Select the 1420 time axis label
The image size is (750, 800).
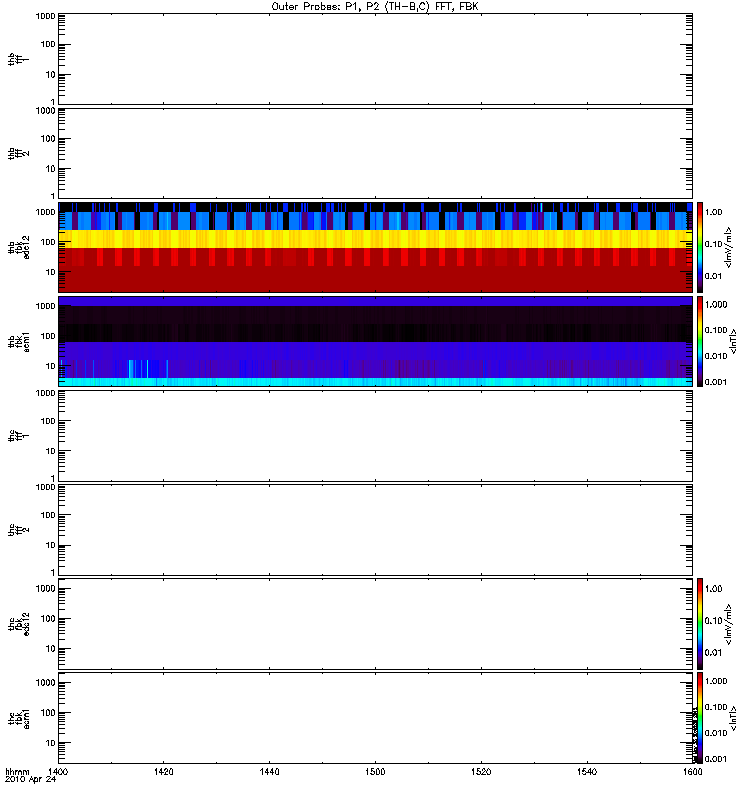163,772
